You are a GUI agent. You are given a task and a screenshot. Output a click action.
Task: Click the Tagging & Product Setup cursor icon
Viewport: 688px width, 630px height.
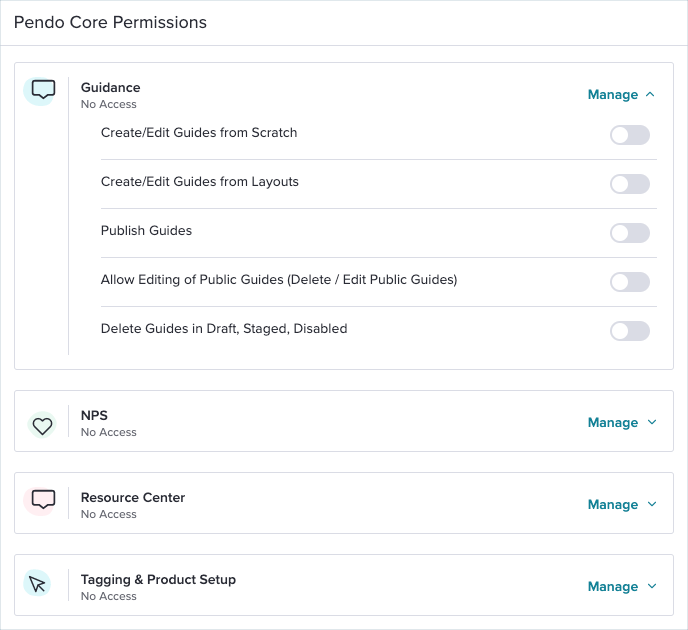point(37,584)
